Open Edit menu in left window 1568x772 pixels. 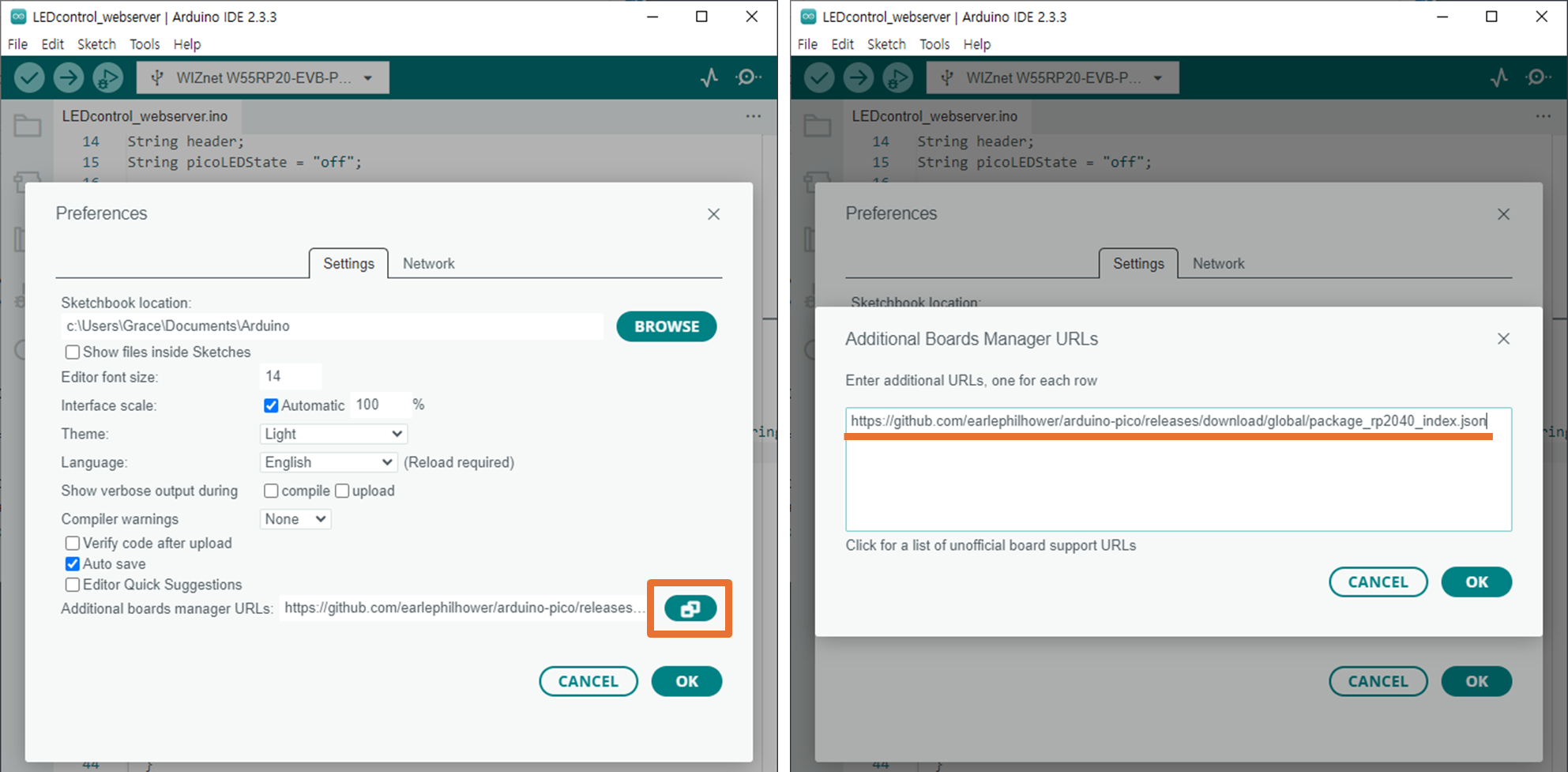pyautogui.click(x=53, y=44)
